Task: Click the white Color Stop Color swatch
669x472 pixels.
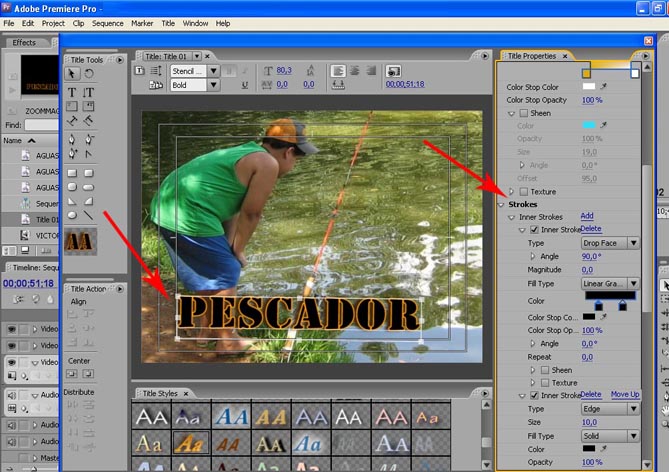Action: tap(590, 87)
